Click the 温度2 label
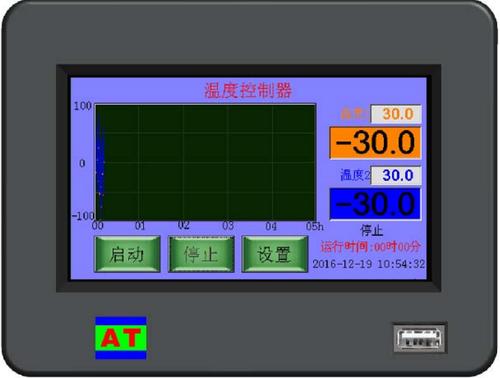Screen dimensions: 500x378 [x=355, y=175]
